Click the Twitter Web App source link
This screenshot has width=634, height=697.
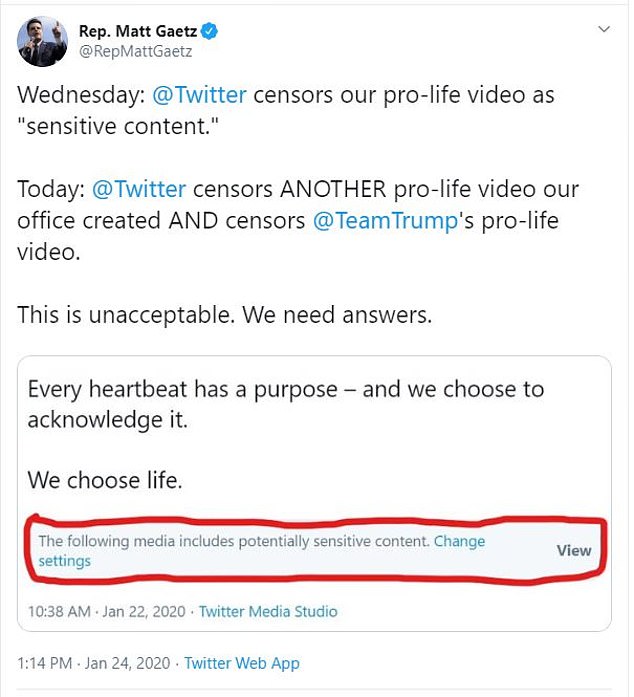click(241, 663)
